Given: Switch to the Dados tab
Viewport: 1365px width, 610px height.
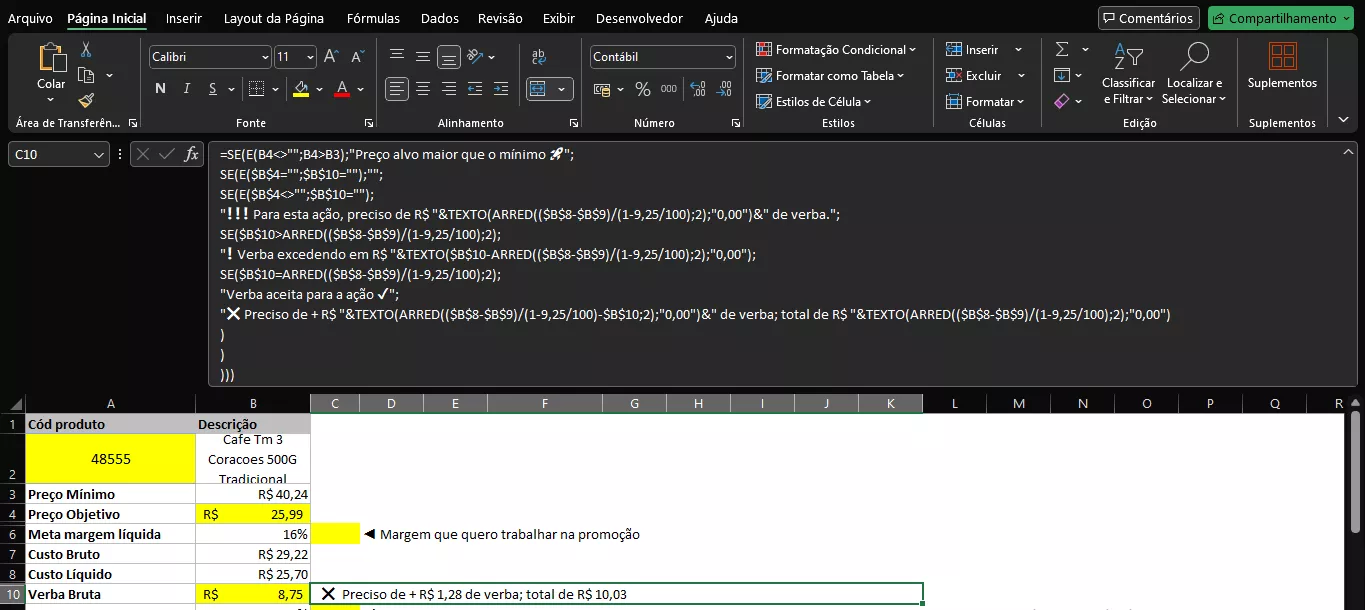Looking at the screenshot, I should tap(440, 18).
